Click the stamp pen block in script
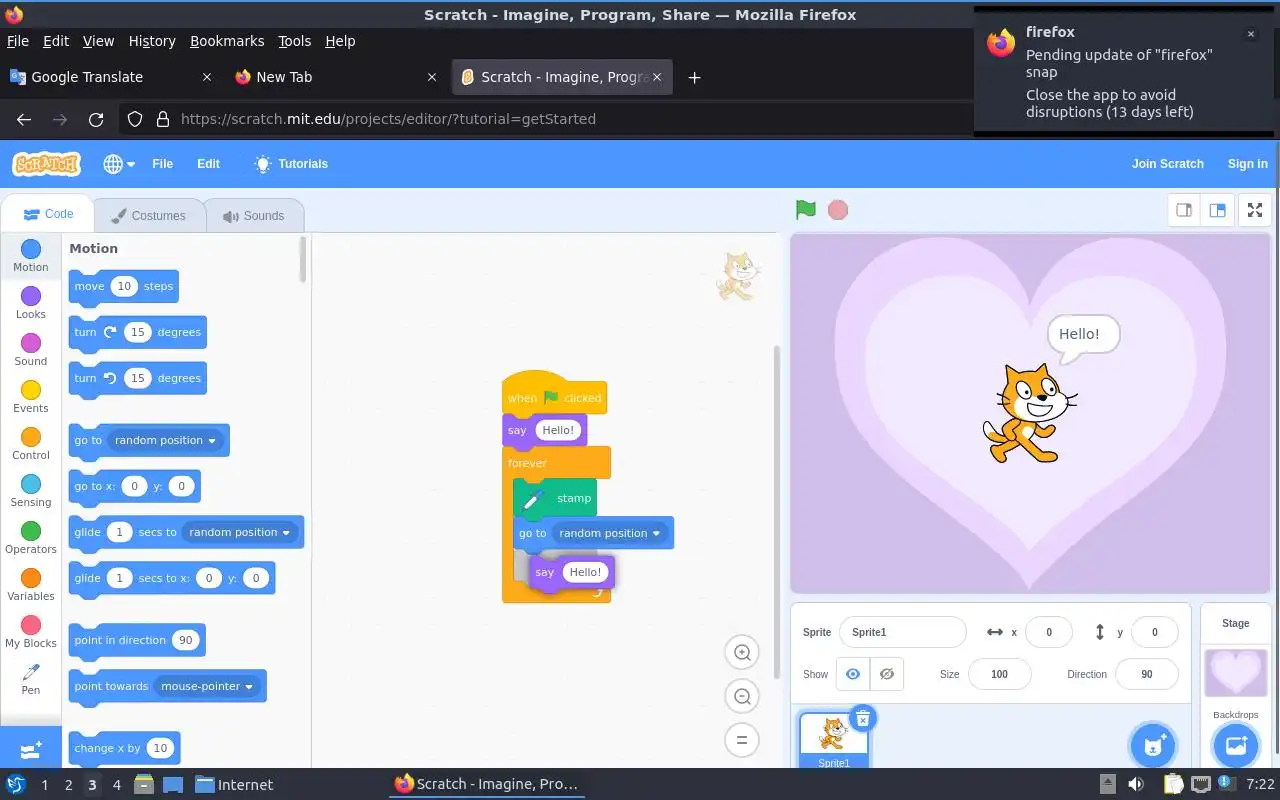The width and height of the screenshot is (1280, 800). pos(556,498)
